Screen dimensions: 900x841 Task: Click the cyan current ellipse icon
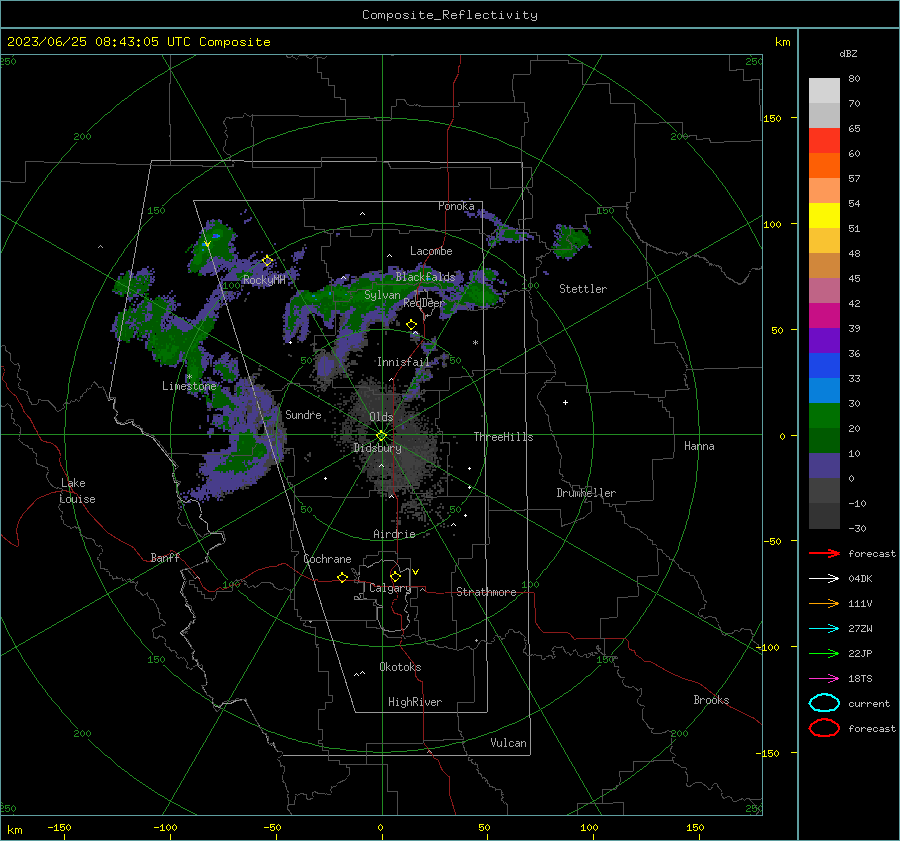coord(824,703)
